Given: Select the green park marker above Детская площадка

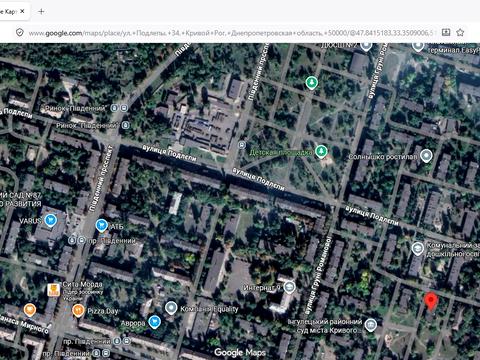Looking at the screenshot, I should point(312,83).
